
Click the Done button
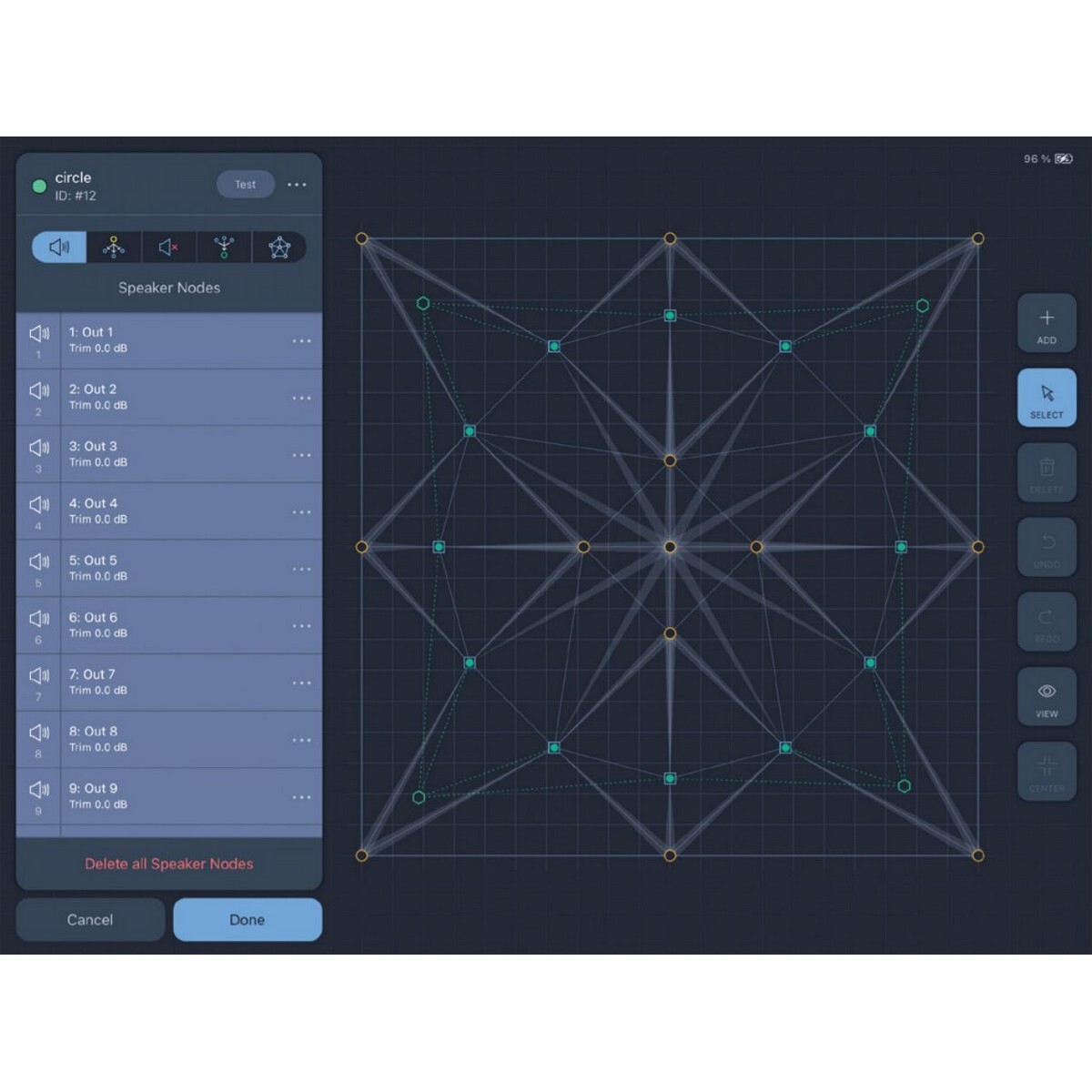point(248,920)
